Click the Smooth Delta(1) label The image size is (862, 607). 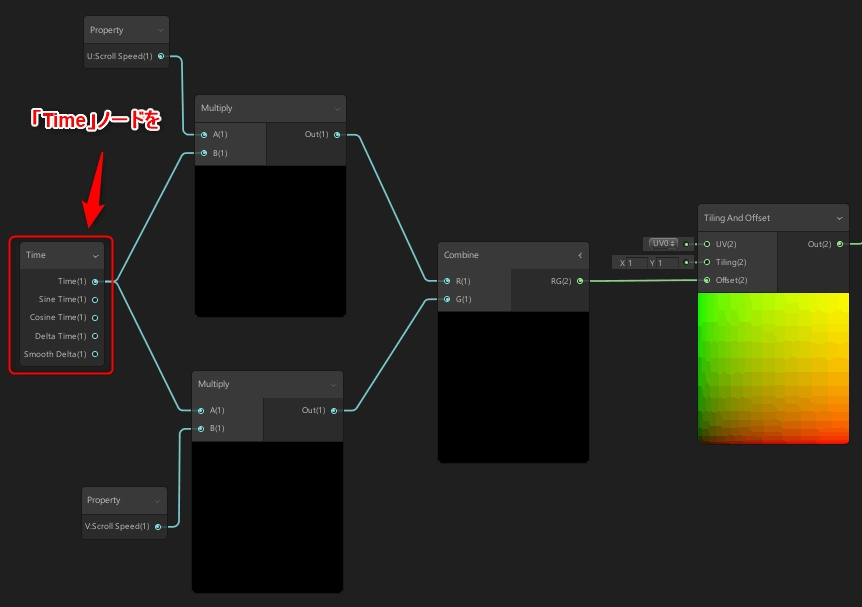pos(55,354)
